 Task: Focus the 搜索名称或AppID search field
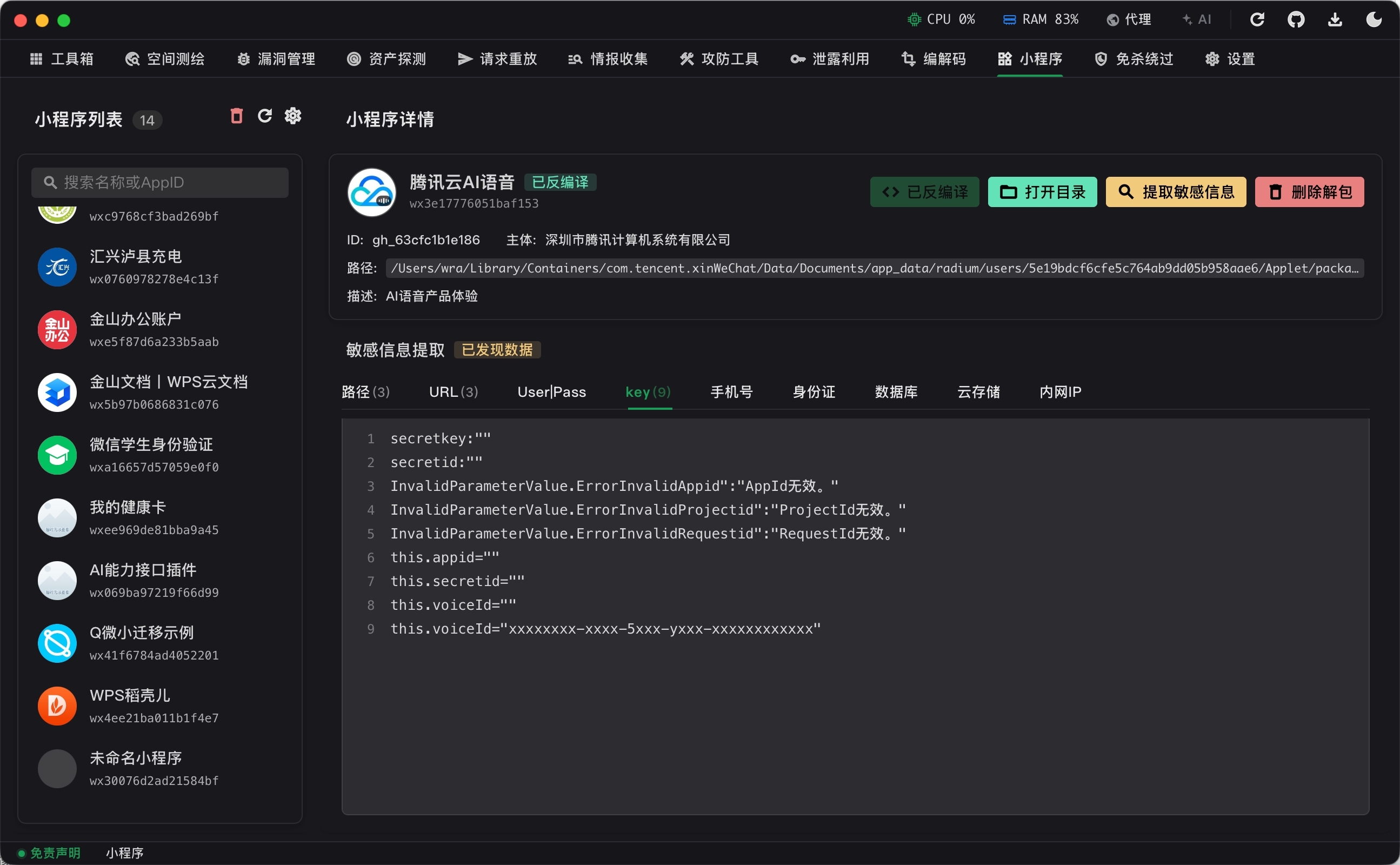point(160,183)
